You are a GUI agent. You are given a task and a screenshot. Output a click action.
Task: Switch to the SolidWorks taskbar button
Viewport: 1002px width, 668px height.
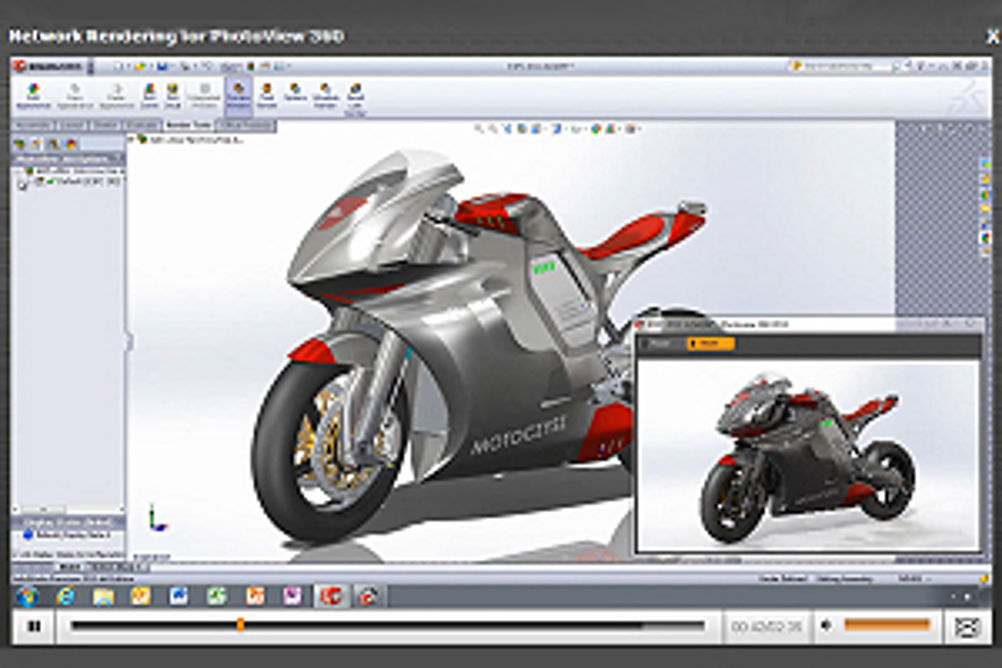coord(330,596)
